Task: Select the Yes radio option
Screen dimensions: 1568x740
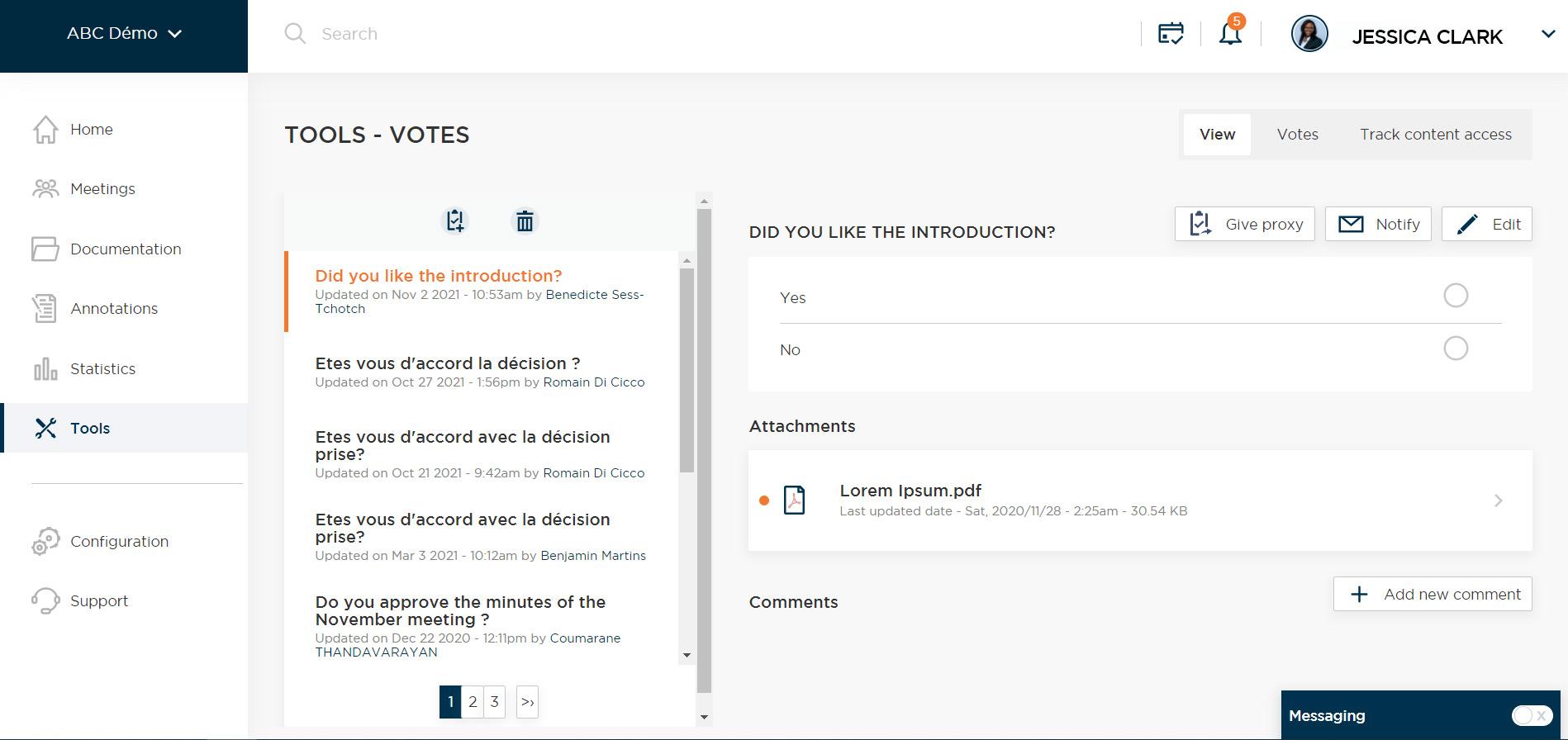Action: pos(1456,296)
